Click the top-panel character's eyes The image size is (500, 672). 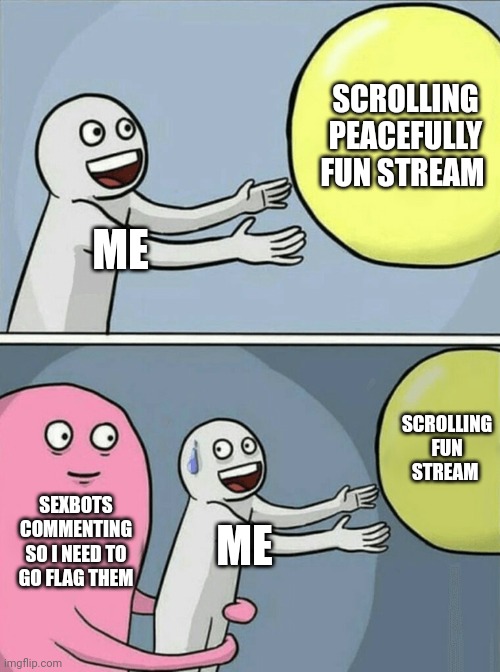(x=108, y=132)
